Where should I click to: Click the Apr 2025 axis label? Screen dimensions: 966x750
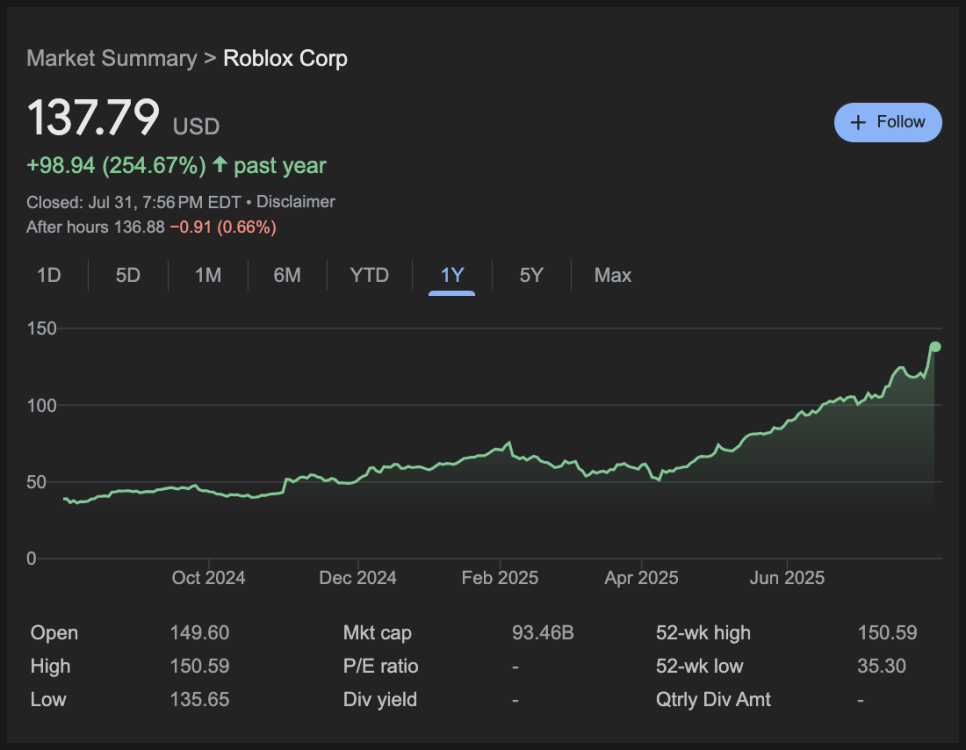641,577
